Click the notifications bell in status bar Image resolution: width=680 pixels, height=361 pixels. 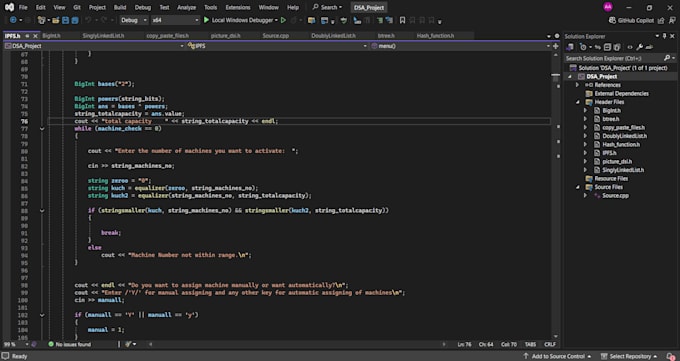coord(671,356)
